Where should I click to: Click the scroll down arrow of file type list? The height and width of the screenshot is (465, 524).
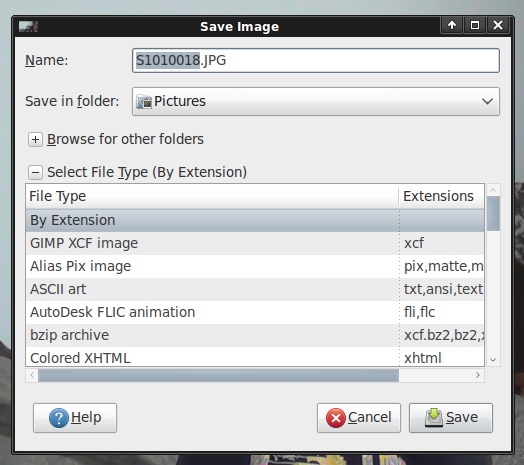[493, 360]
